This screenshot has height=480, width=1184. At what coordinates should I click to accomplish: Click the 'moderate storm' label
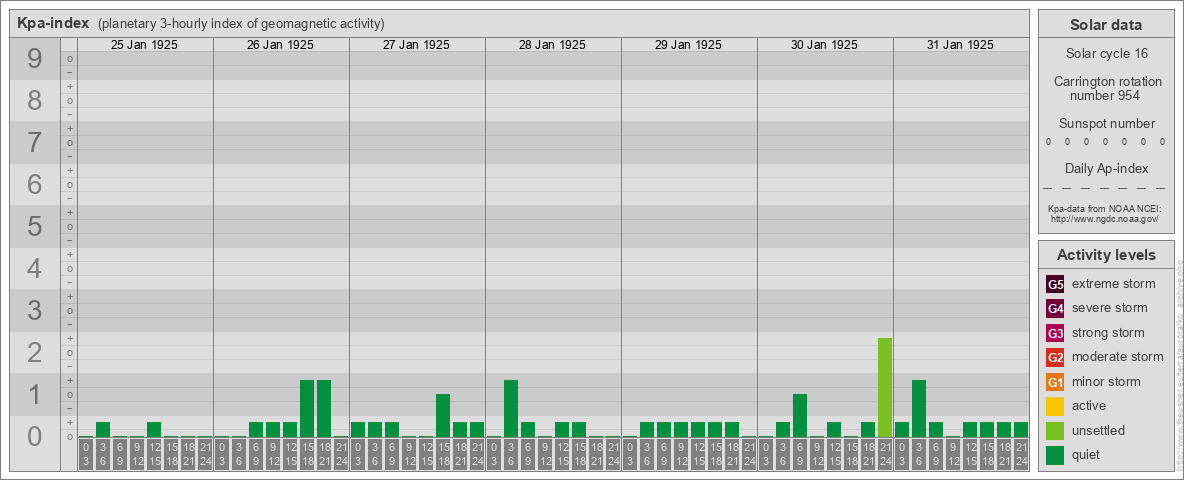point(1118,357)
